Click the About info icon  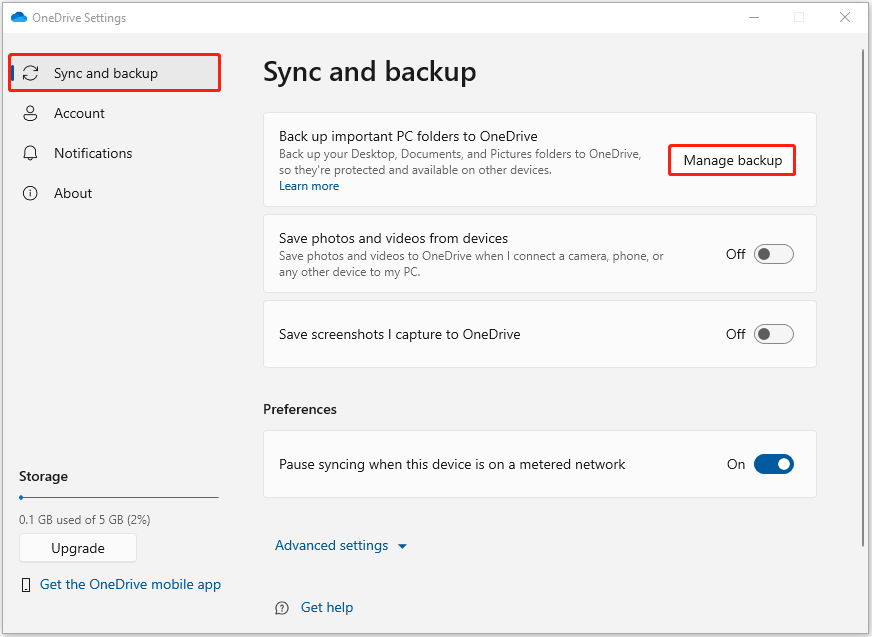tap(30, 193)
